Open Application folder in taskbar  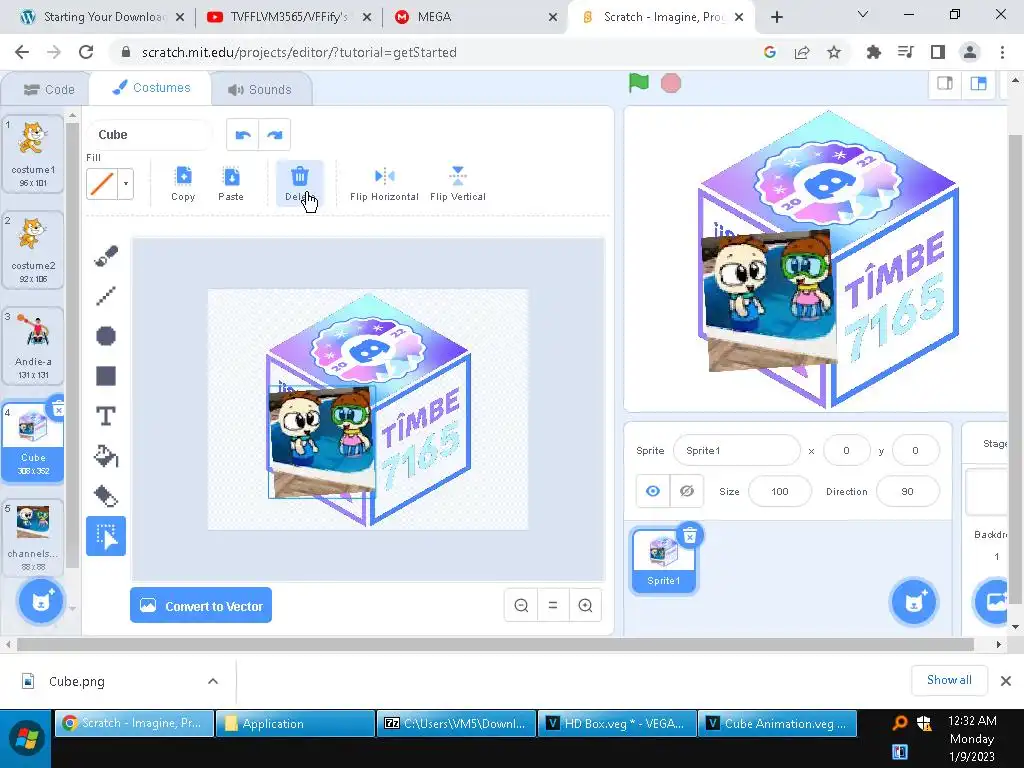click(295, 724)
